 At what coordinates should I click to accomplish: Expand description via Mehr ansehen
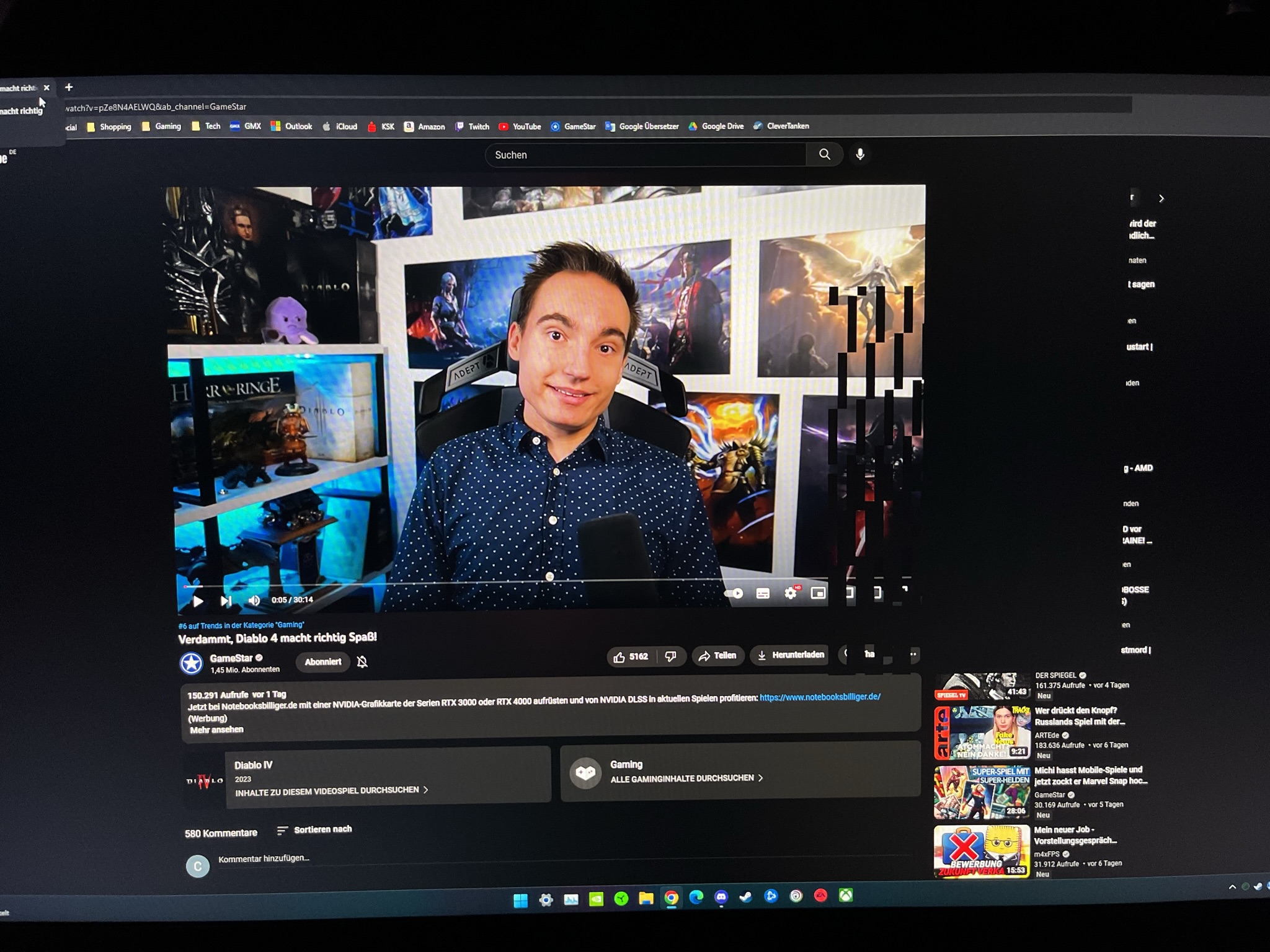tap(216, 729)
